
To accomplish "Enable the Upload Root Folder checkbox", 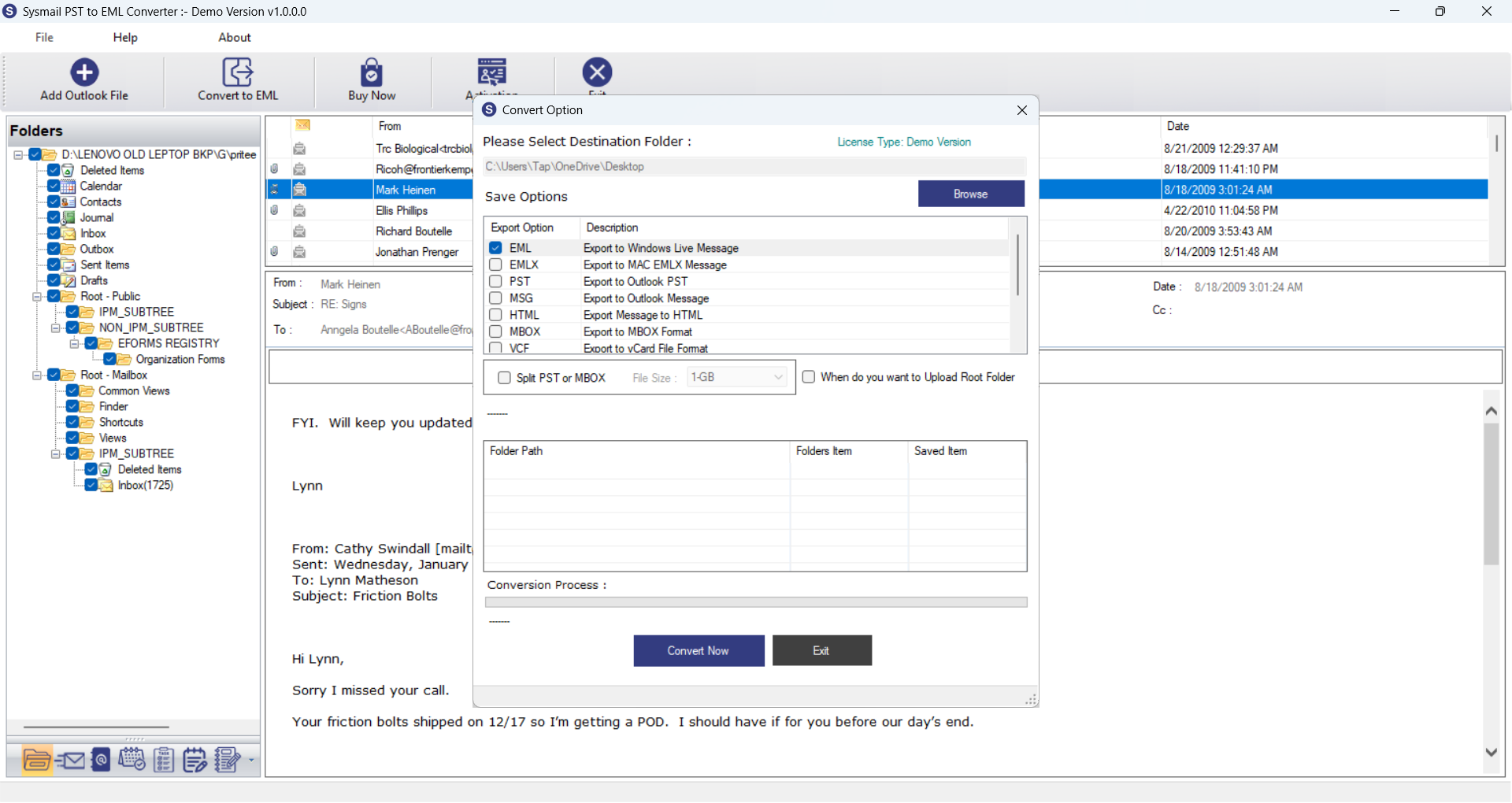I will pyautogui.click(x=808, y=377).
